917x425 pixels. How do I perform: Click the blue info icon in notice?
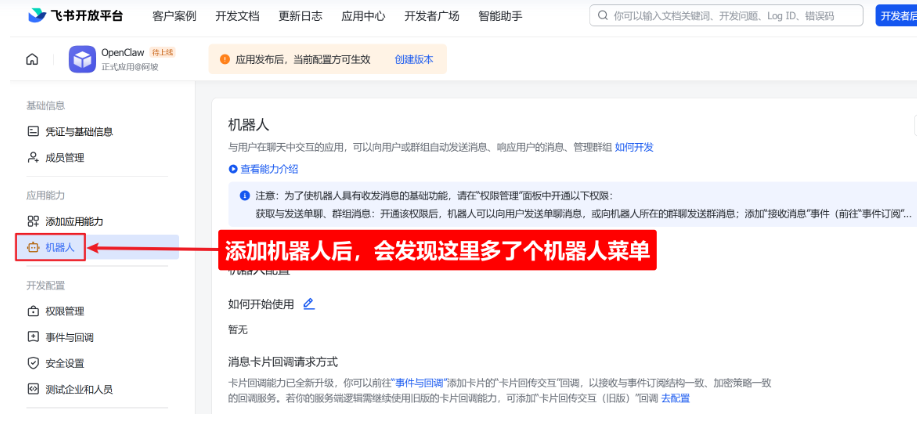coord(244,195)
